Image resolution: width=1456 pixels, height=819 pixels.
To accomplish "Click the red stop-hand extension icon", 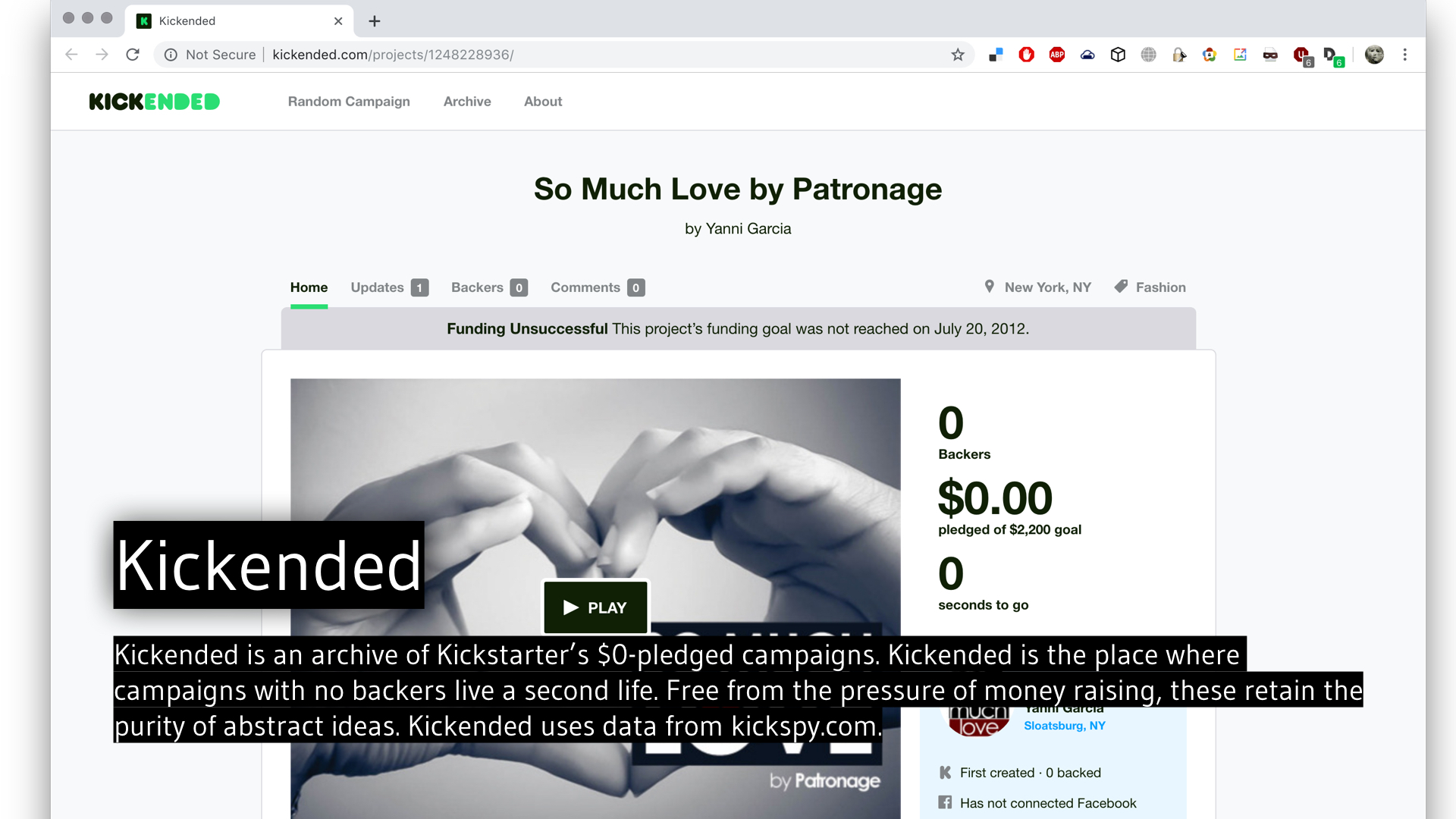I will [1026, 55].
